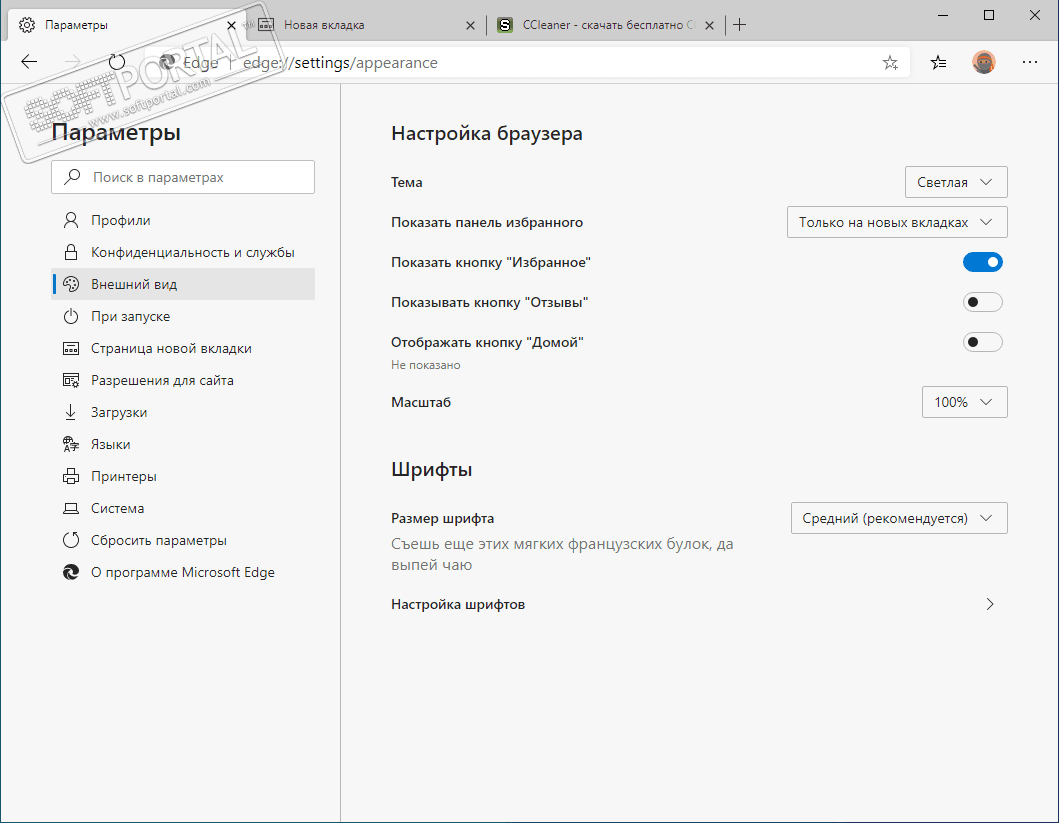Enable the Отображать кнопку "Домой" toggle
The image size is (1059, 823).
(983, 342)
